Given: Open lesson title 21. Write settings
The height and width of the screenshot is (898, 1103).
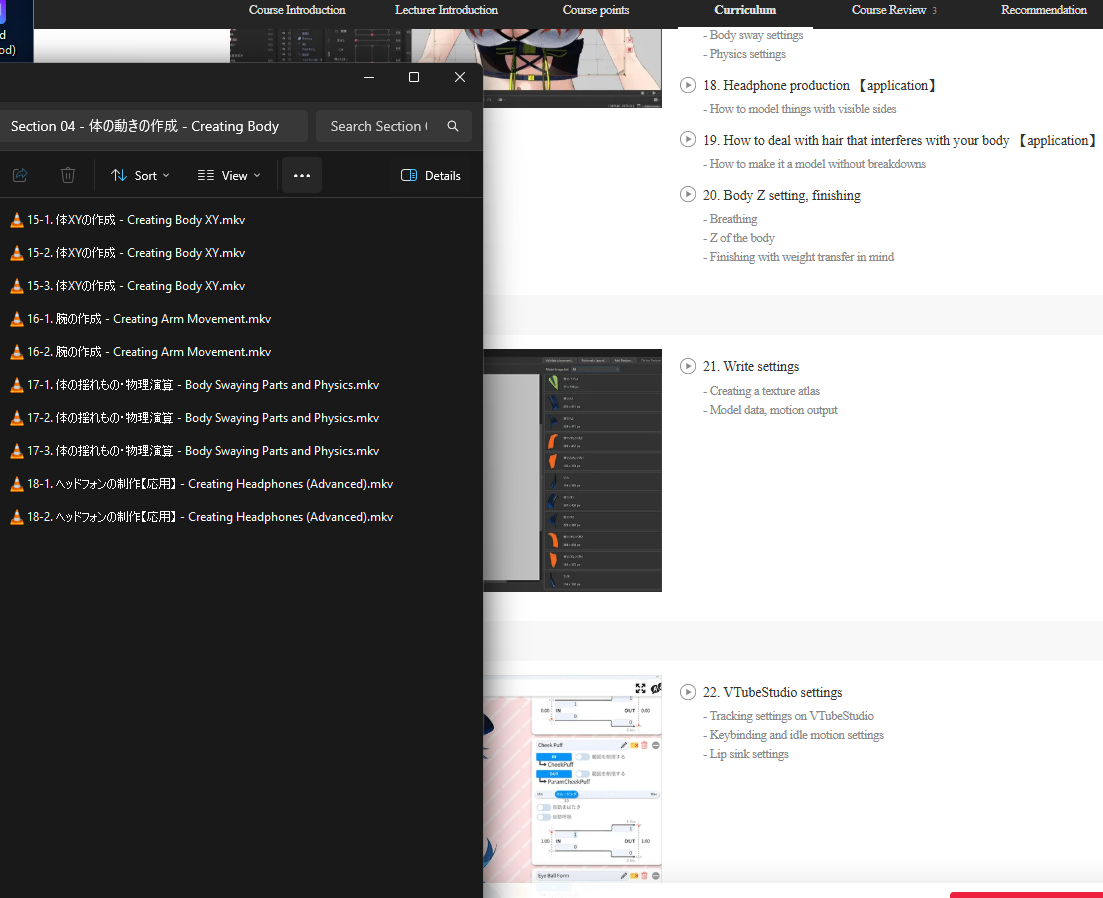Looking at the screenshot, I should 751,366.
